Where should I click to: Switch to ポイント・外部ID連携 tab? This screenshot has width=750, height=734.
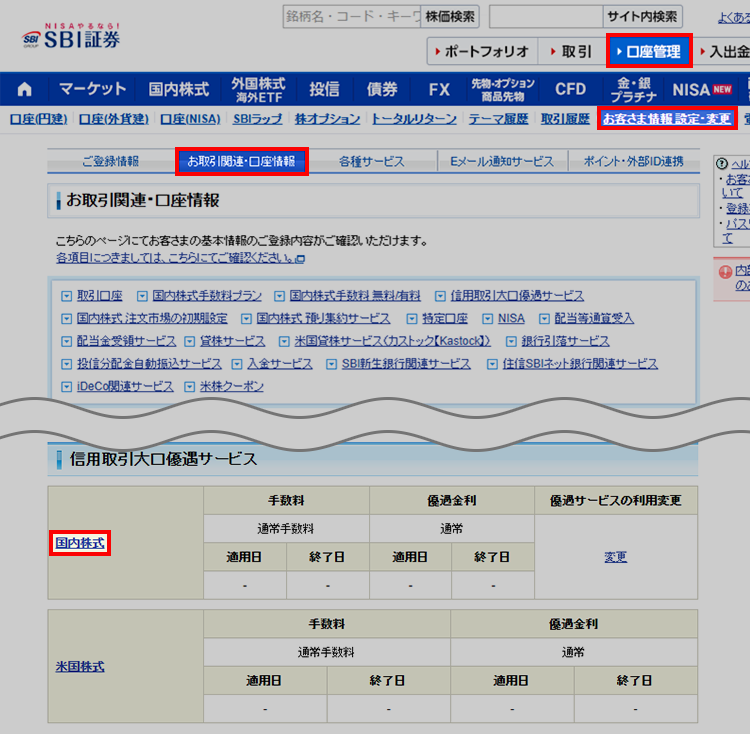(633, 161)
